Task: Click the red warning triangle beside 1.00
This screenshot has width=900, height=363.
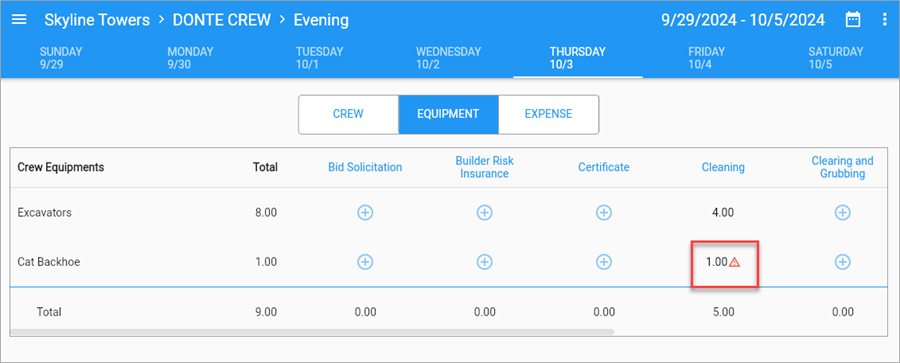Action: (x=735, y=262)
